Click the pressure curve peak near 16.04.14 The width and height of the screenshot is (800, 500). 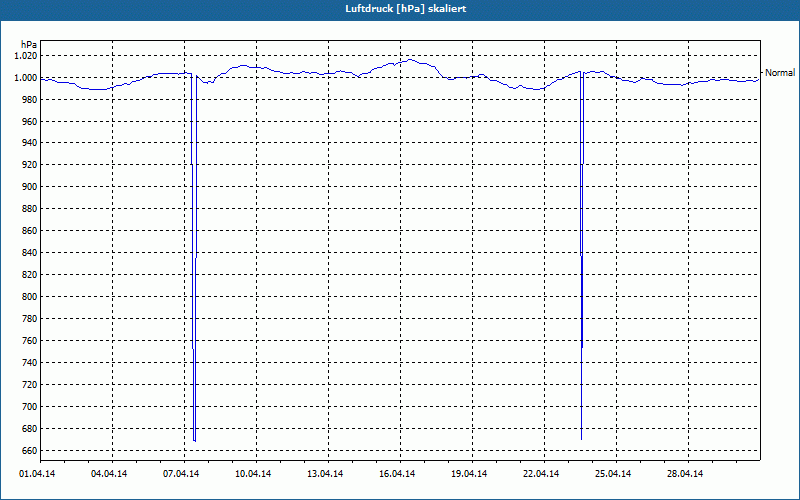click(410, 60)
